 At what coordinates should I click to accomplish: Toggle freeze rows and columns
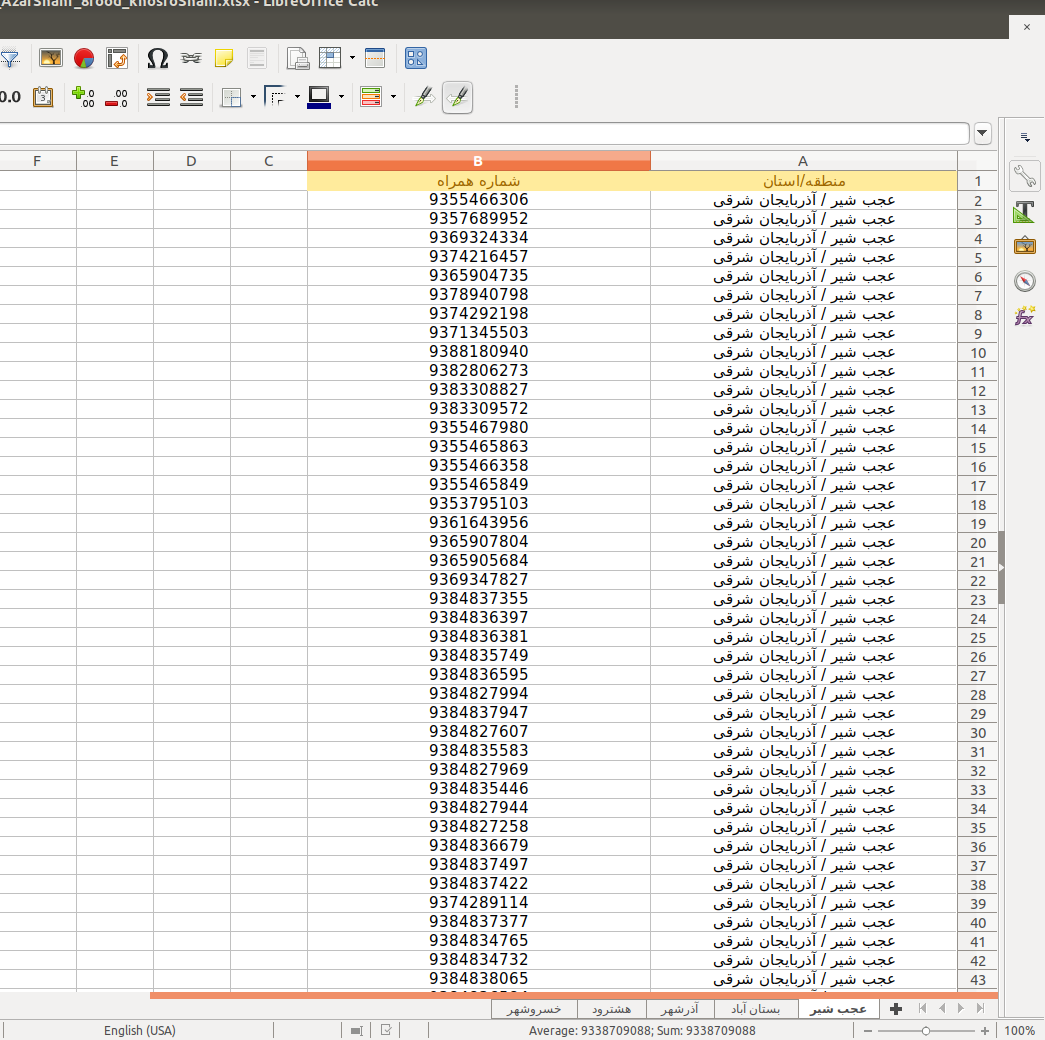pos(330,58)
